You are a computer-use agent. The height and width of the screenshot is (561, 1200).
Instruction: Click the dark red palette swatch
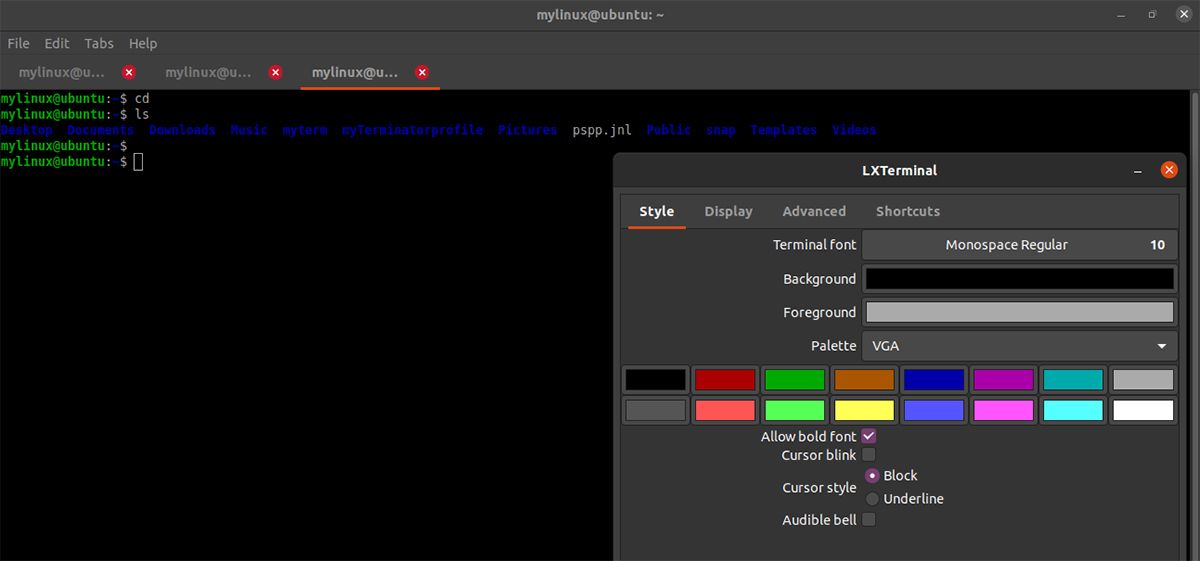point(725,380)
